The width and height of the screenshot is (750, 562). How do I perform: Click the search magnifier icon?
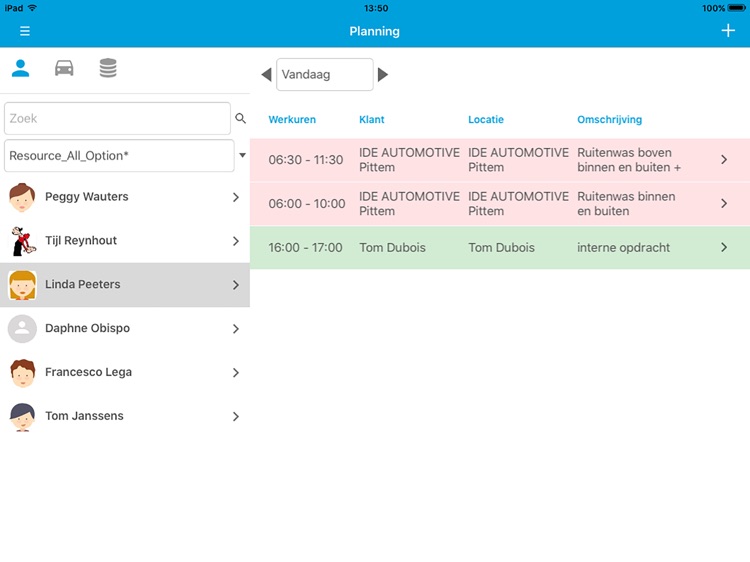[x=241, y=118]
